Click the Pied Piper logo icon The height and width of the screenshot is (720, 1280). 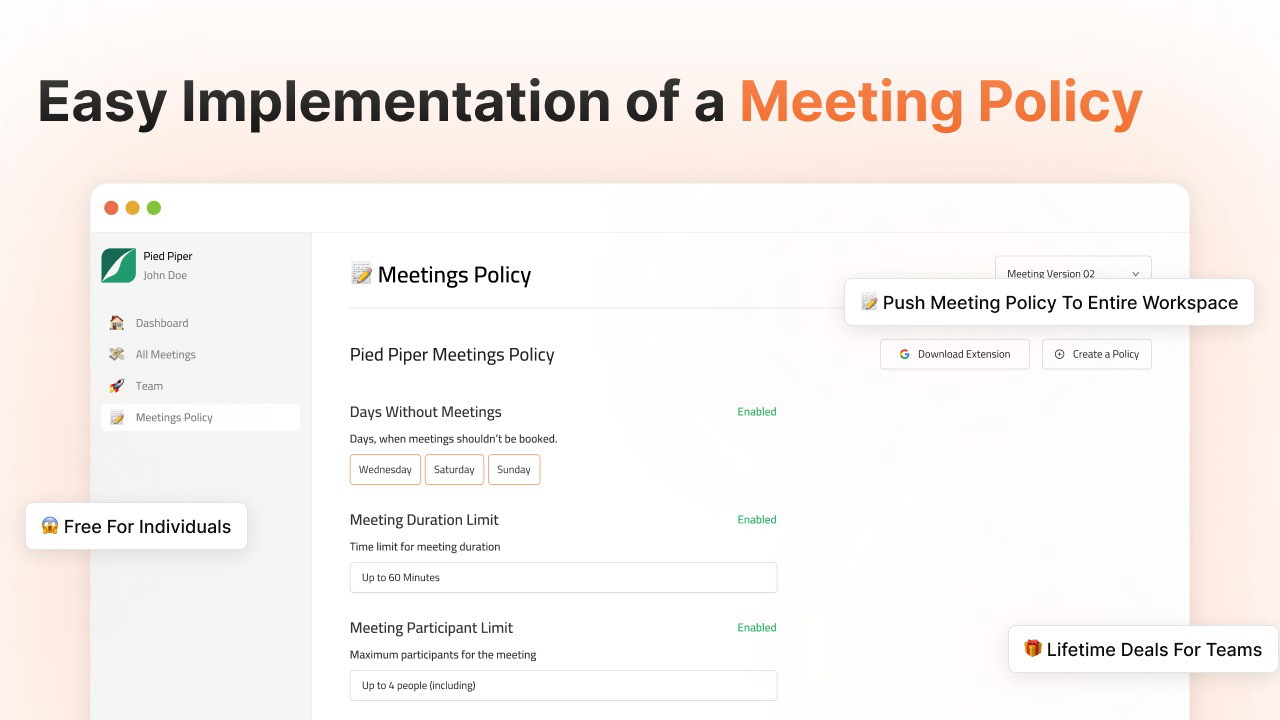tap(118, 265)
